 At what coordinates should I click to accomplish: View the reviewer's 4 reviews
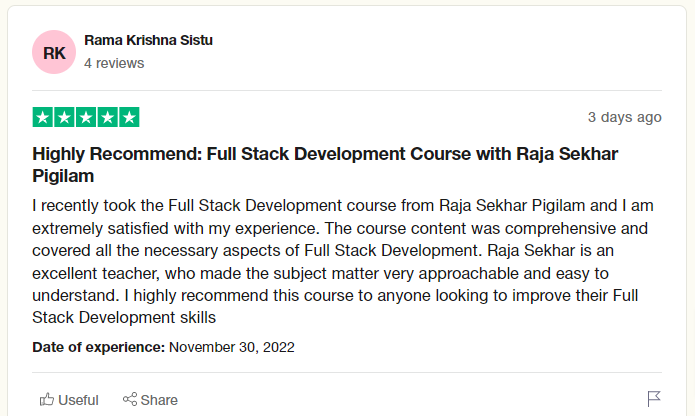pyautogui.click(x=114, y=63)
